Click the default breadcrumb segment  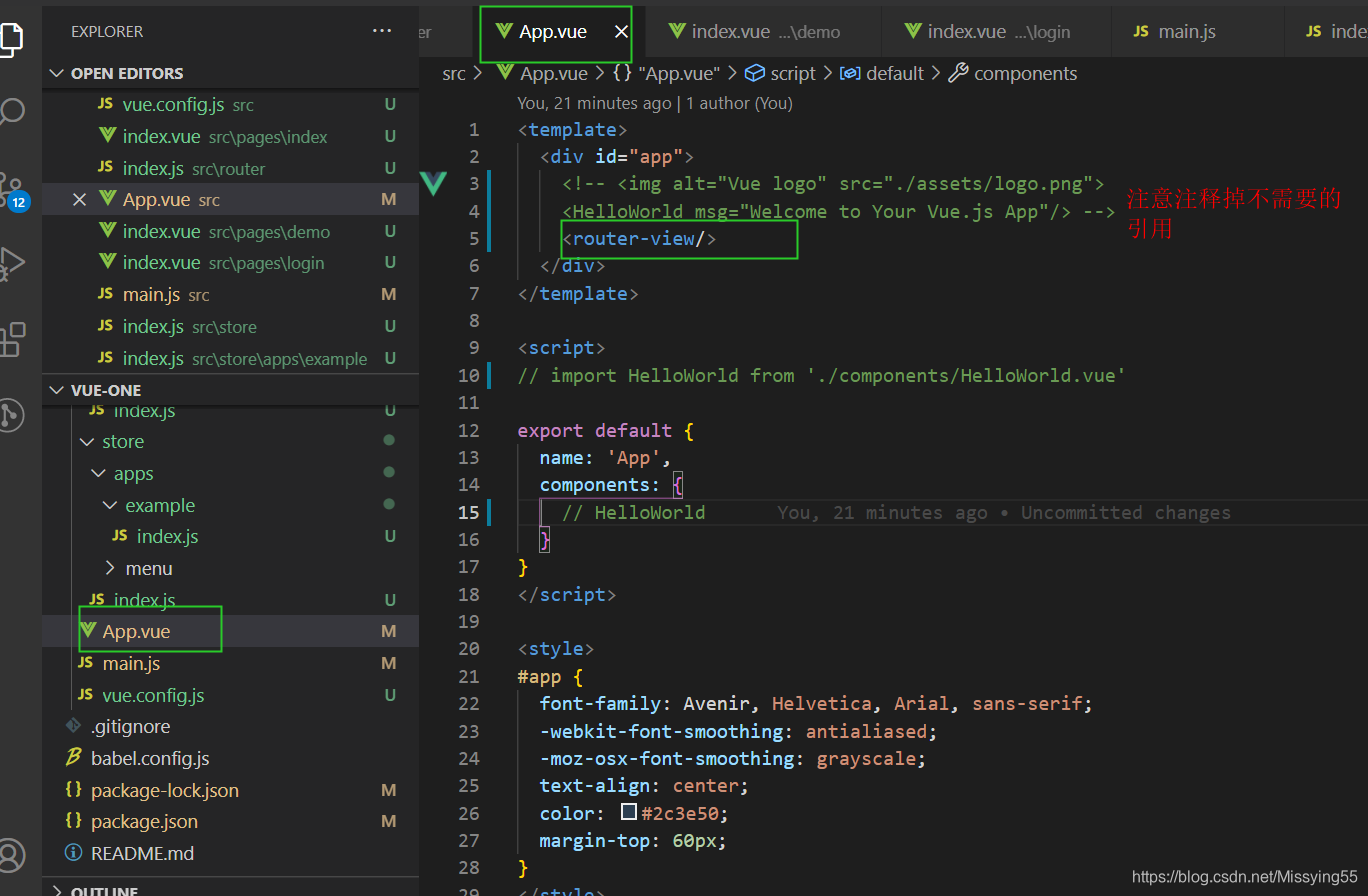(x=883, y=74)
